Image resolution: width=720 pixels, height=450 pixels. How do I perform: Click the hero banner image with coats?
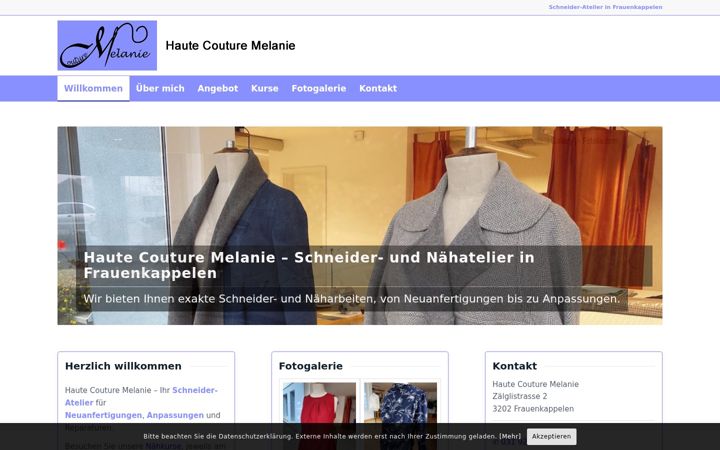tap(360, 225)
